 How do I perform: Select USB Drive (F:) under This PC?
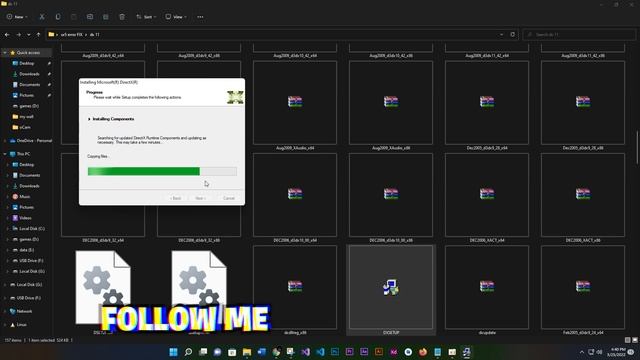(31, 260)
